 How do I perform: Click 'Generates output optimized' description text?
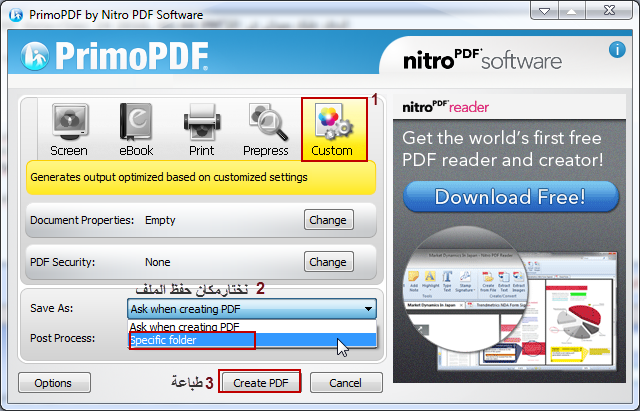coord(169,177)
